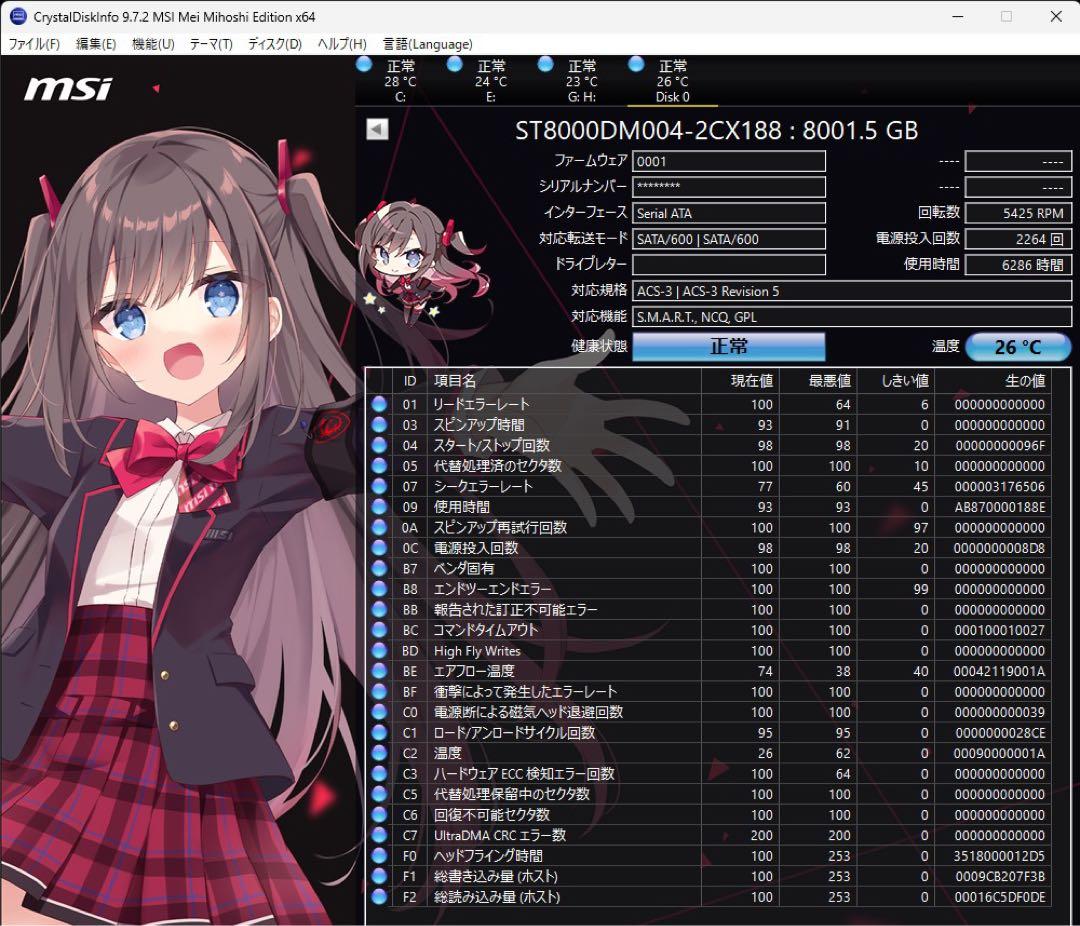Click the status orb for リードエラーレート
This screenshot has height=926, width=1080.
click(379, 404)
